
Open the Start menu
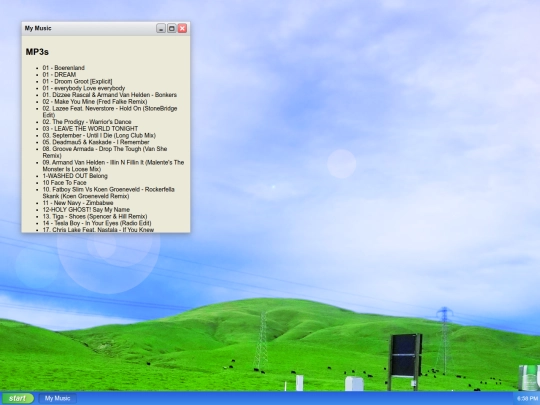(x=17, y=398)
